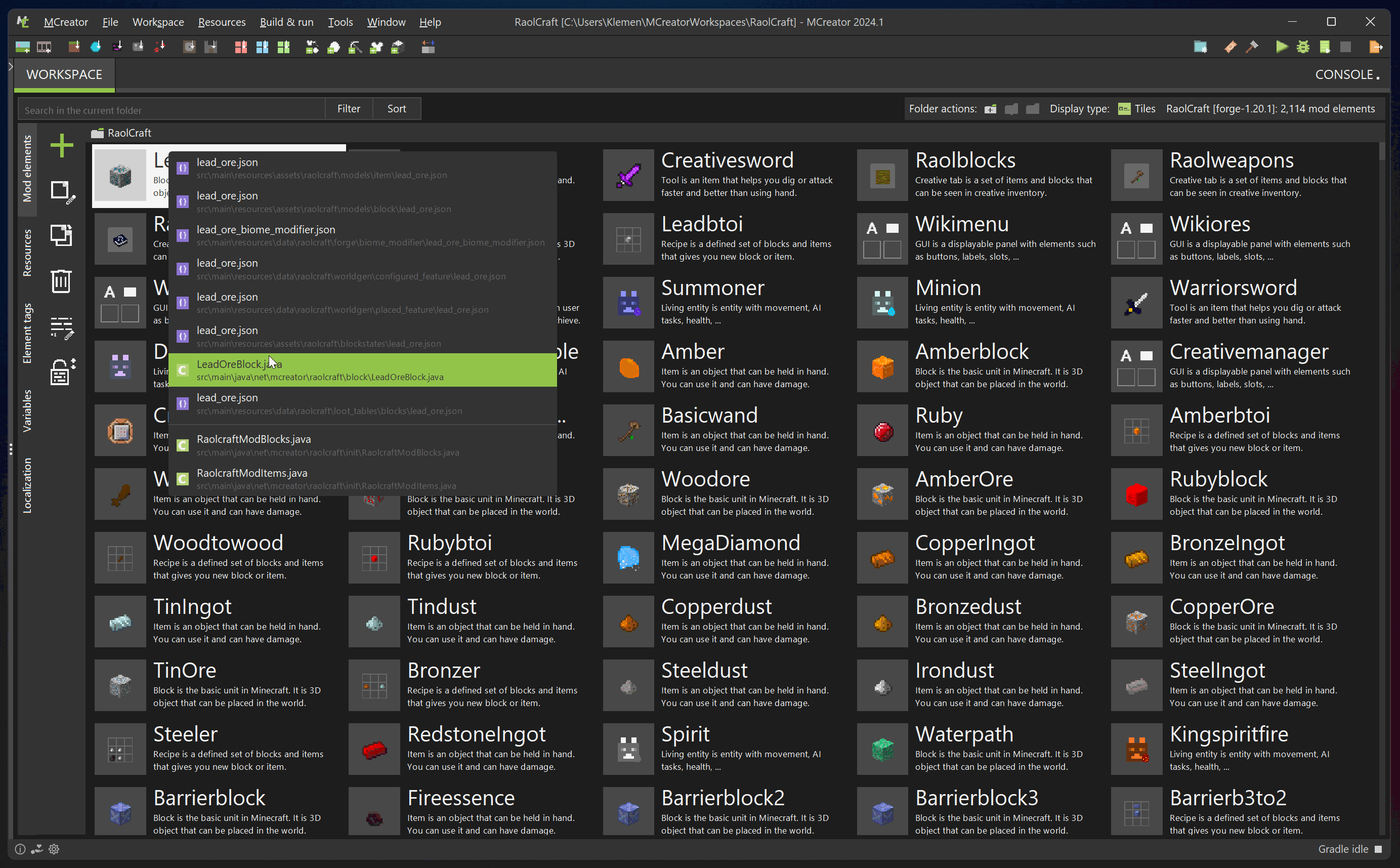The image size is (1400, 868).
Task: Click the info icon in status bar
Action: click(20, 849)
